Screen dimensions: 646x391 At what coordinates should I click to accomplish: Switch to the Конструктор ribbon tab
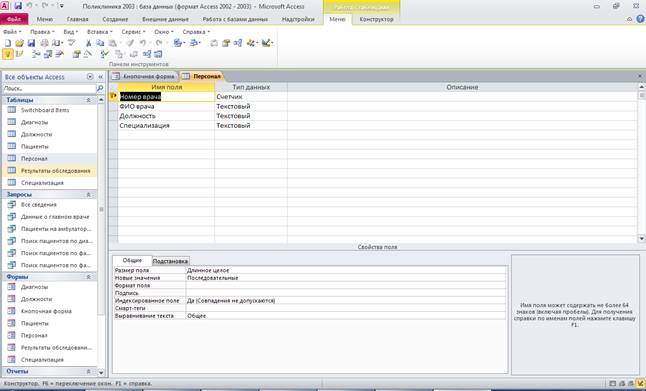(x=377, y=19)
